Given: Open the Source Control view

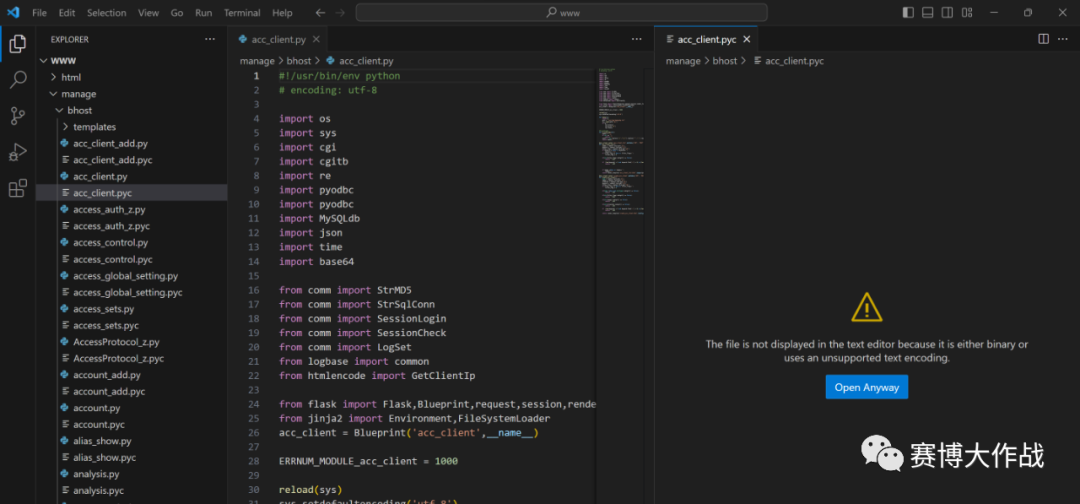Looking at the screenshot, I should [x=18, y=116].
